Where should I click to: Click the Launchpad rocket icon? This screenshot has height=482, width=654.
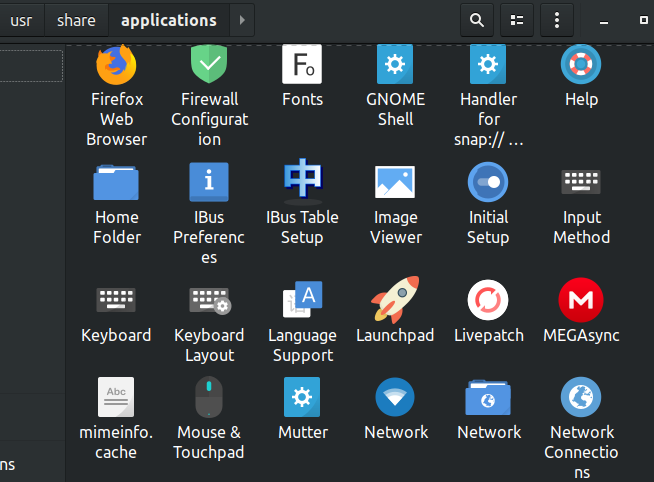point(395,299)
